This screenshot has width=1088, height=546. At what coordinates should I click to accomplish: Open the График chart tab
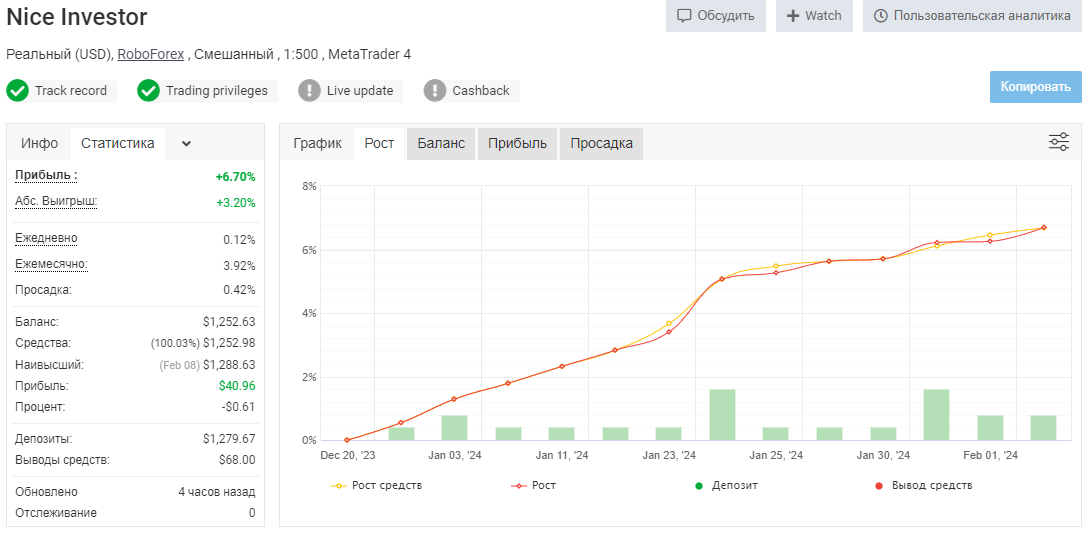pos(318,144)
